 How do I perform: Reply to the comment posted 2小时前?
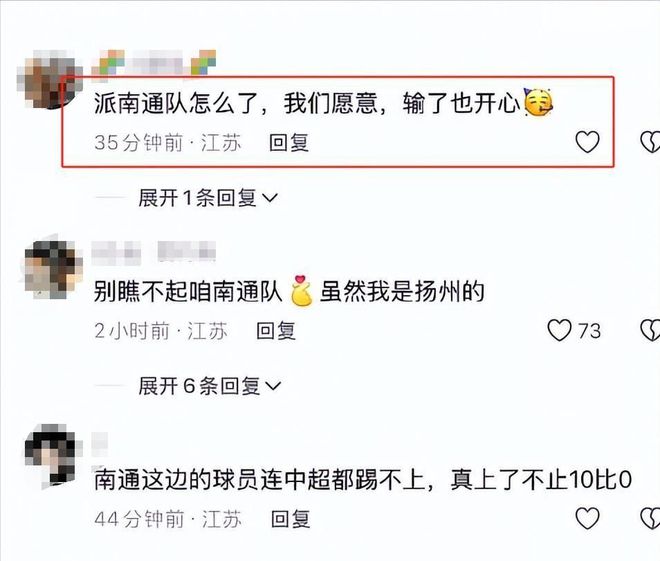[276, 331]
